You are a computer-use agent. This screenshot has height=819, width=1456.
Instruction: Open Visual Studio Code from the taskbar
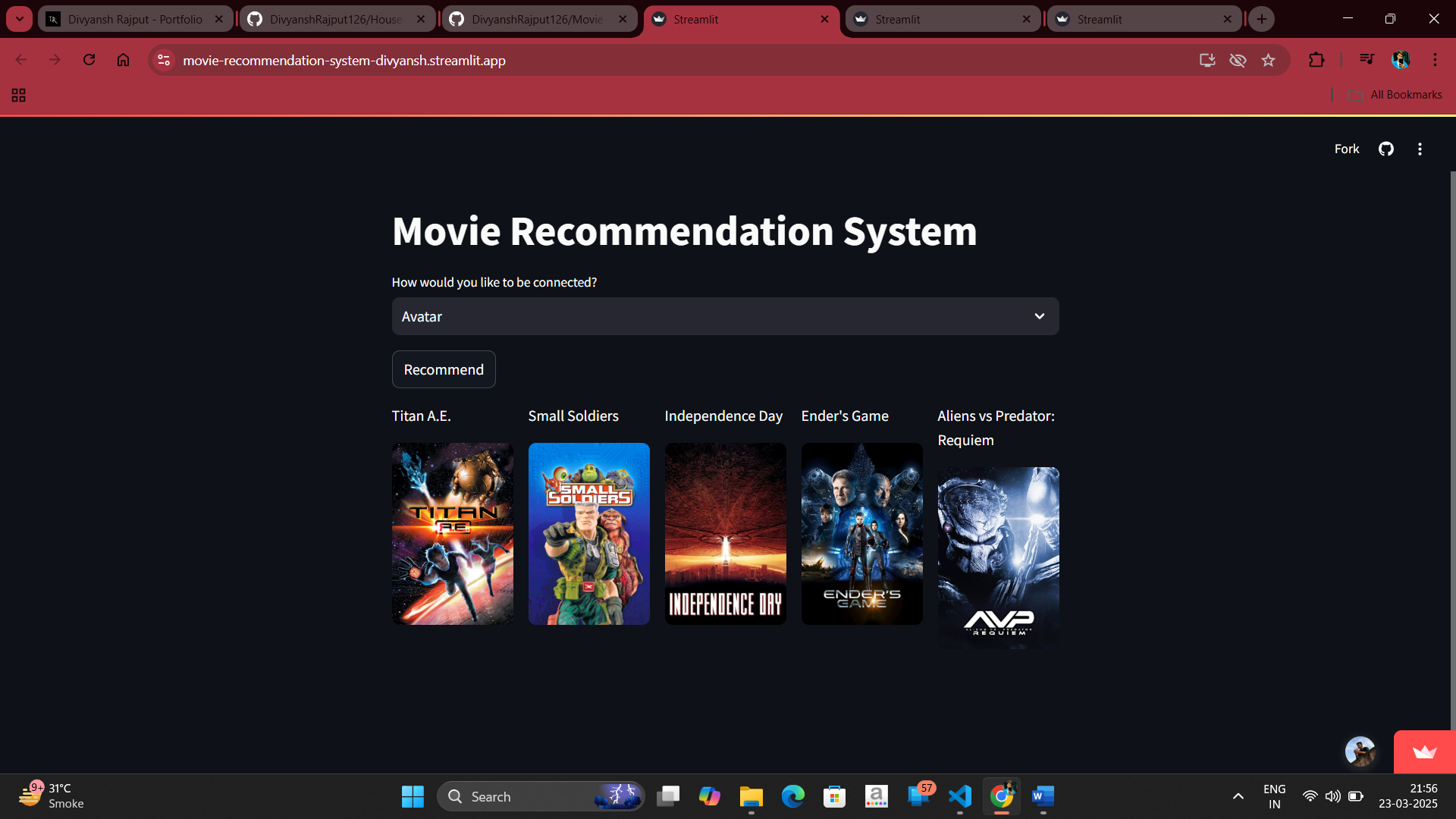click(x=960, y=796)
